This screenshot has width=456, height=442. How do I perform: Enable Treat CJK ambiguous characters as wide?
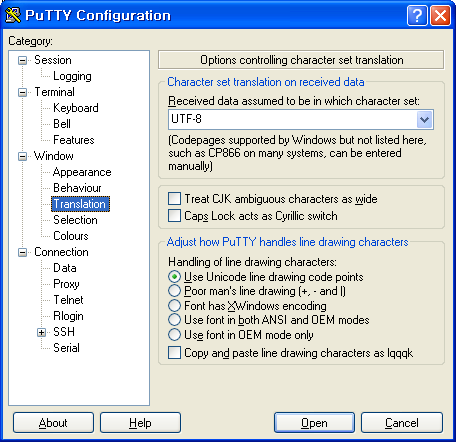pyautogui.click(x=174, y=199)
